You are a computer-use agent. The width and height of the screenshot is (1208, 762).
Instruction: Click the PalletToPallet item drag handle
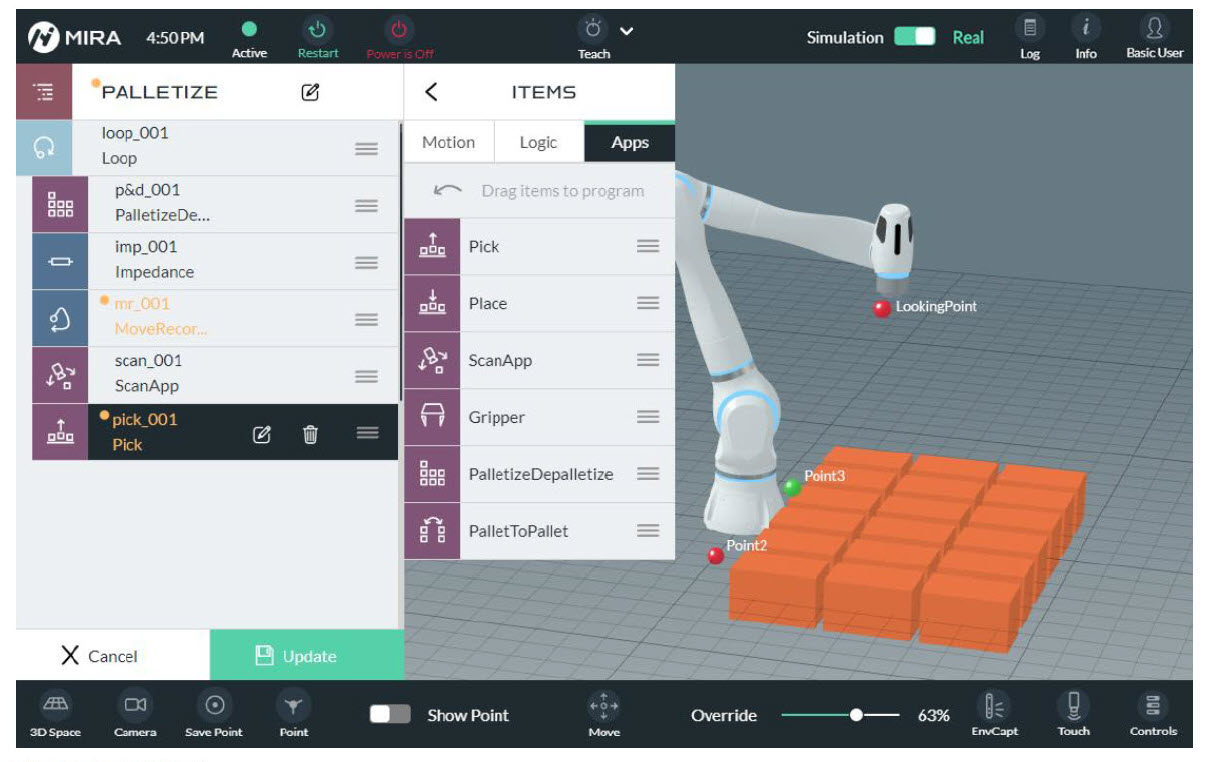coord(648,531)
